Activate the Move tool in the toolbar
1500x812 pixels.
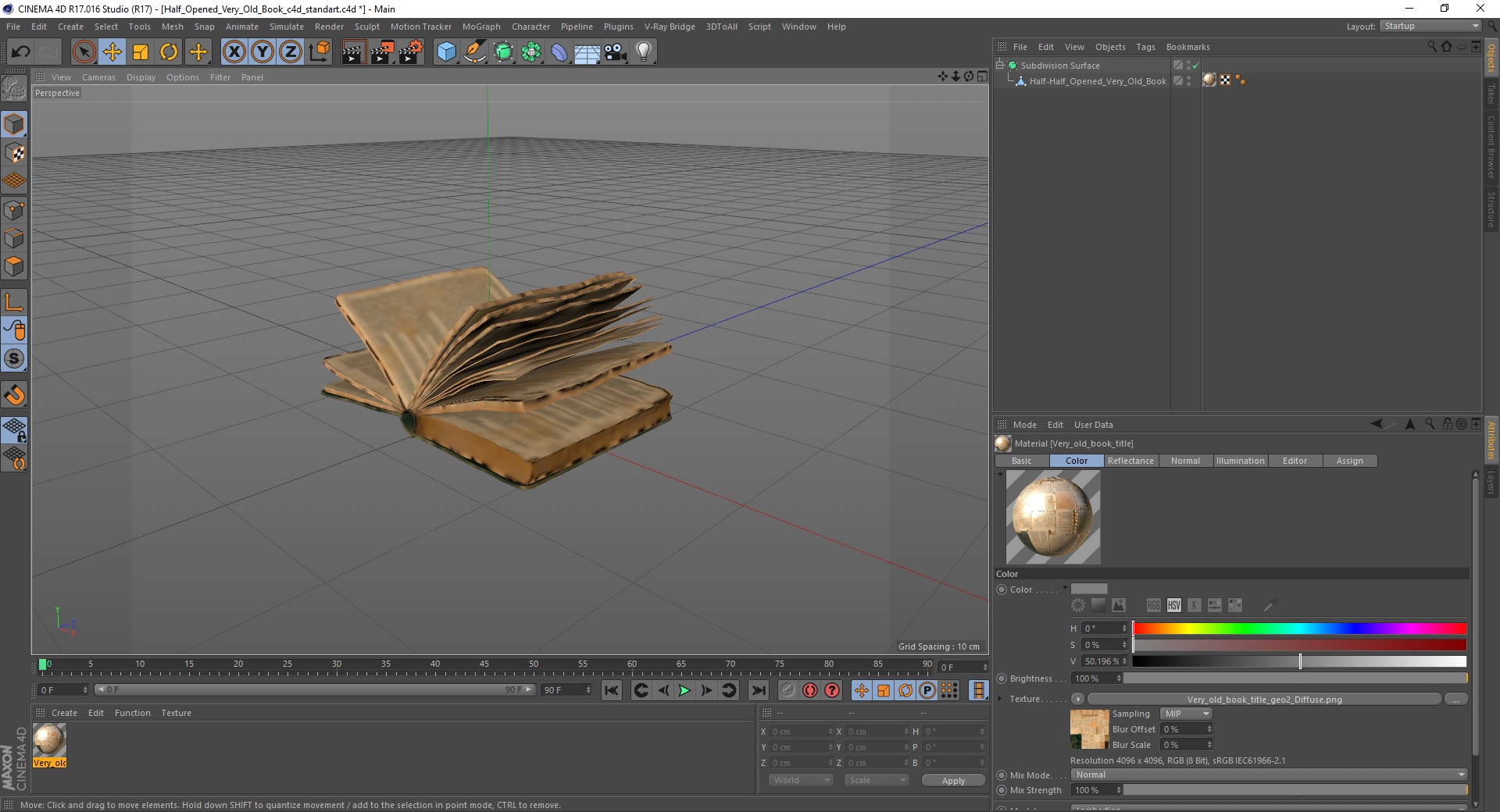[x=112, y=52]
